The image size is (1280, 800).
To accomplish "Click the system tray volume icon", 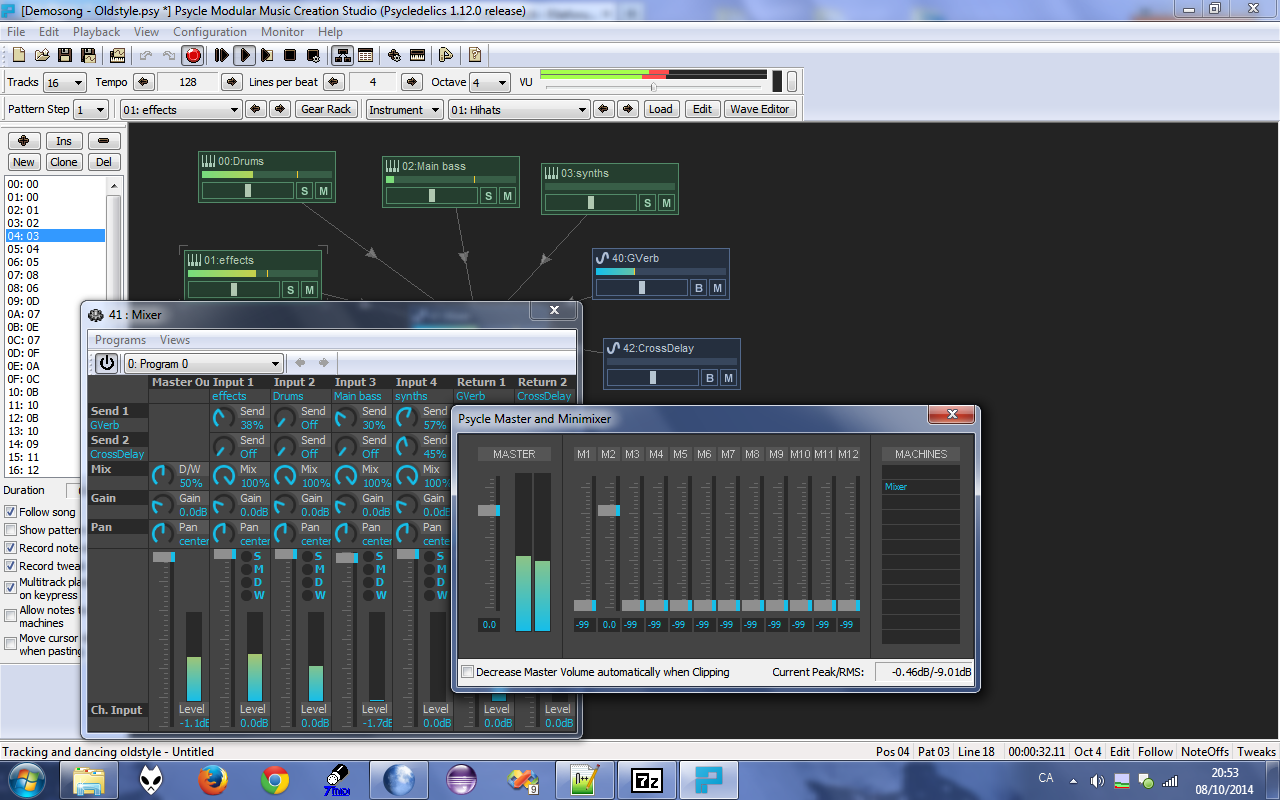I will click(x=1097, y=780).
